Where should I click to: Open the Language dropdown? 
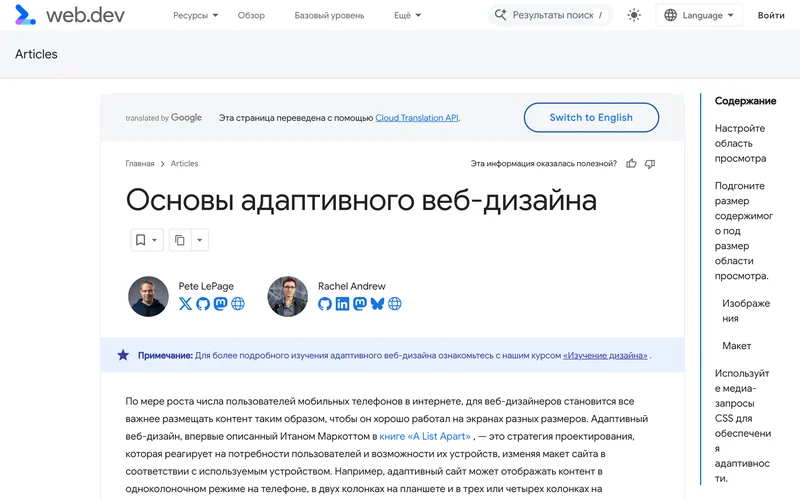699,15
